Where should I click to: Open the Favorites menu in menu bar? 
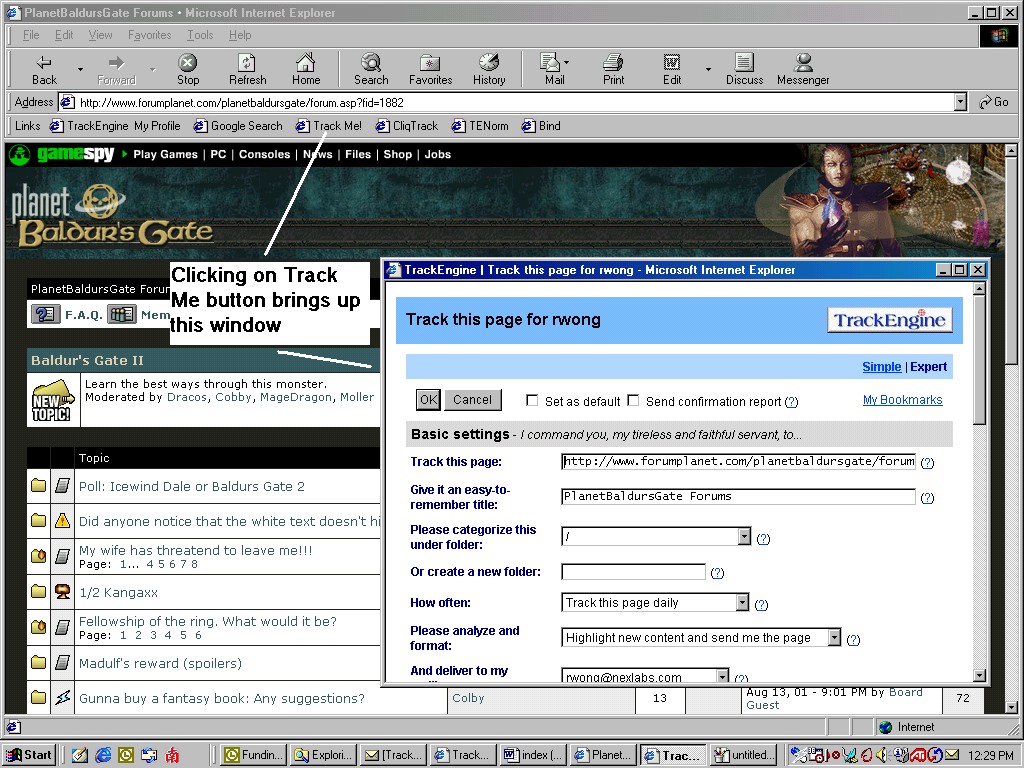(x=150, y=35)
